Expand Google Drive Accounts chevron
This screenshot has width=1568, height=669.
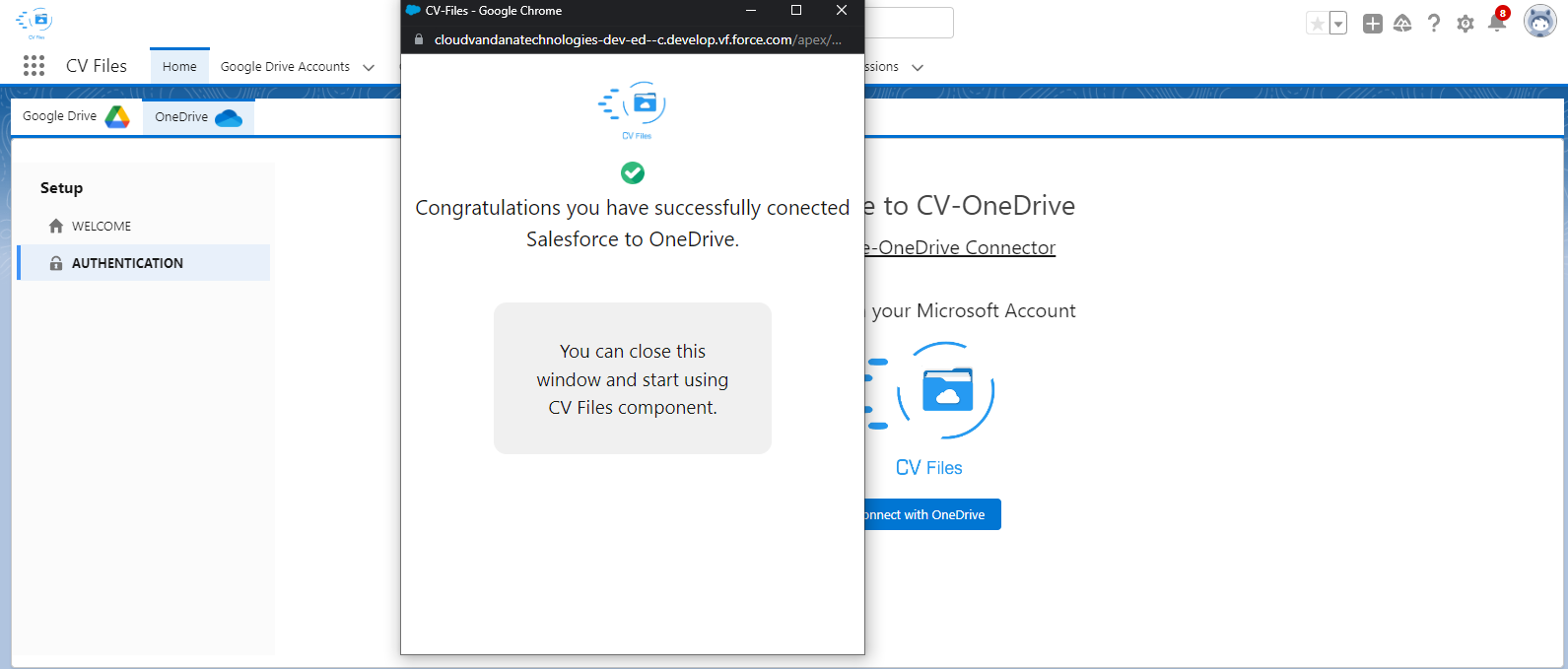coord(369,67)
